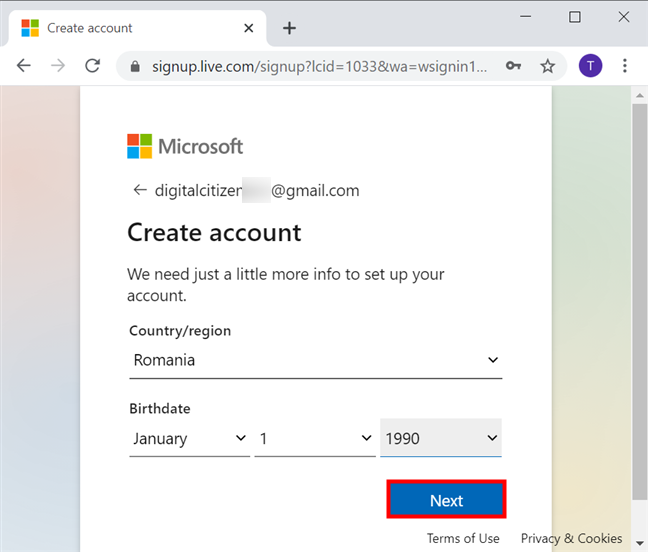Open a new tab with plus button
Viewport: 648px width, 552px height.
[290, 28]
